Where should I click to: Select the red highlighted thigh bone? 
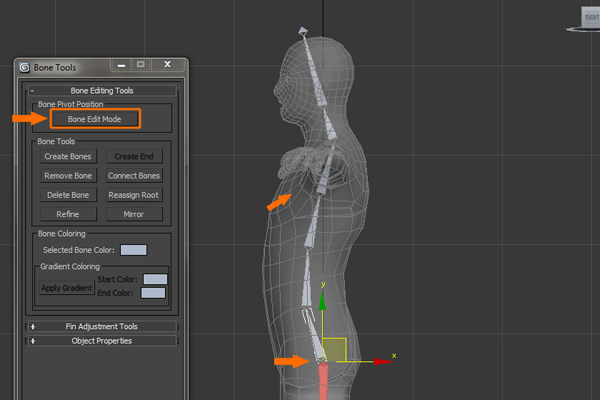click(324, 381)
